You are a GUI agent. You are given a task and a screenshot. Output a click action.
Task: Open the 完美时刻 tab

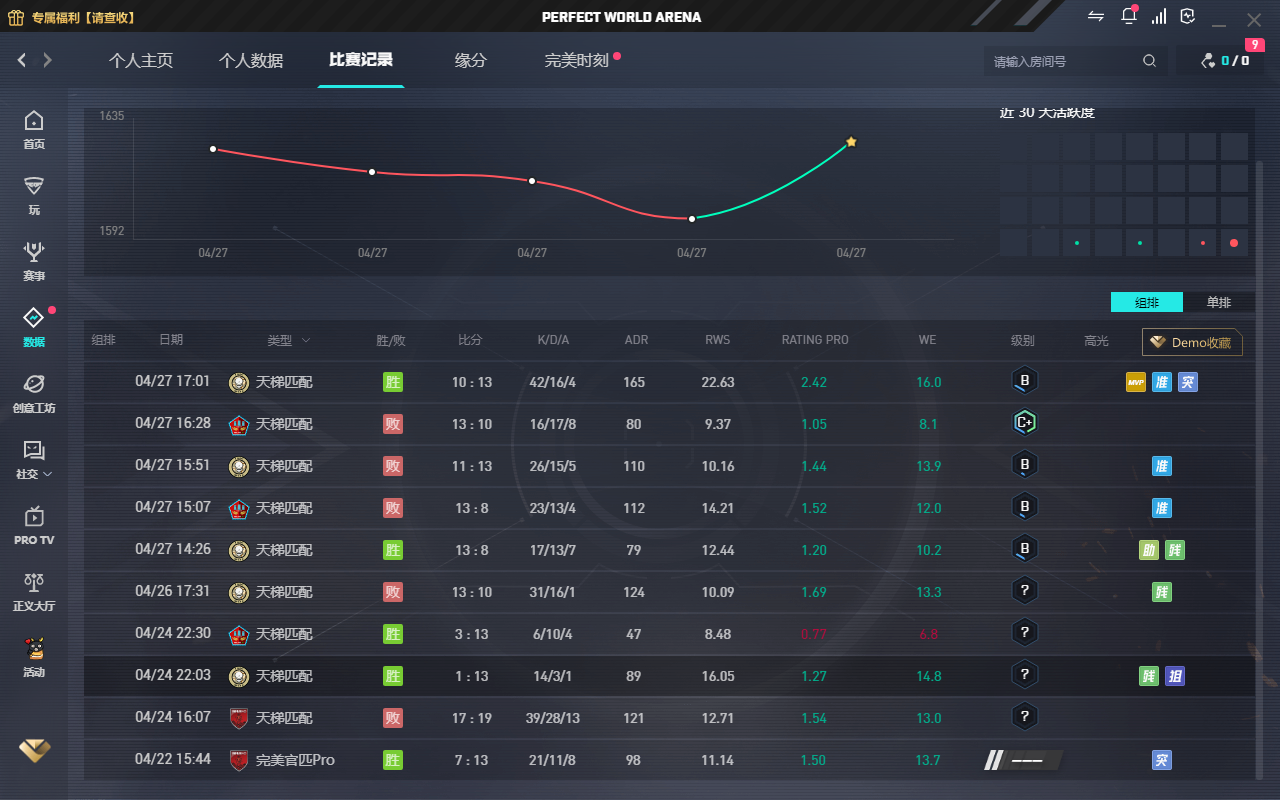click(577, 61)
